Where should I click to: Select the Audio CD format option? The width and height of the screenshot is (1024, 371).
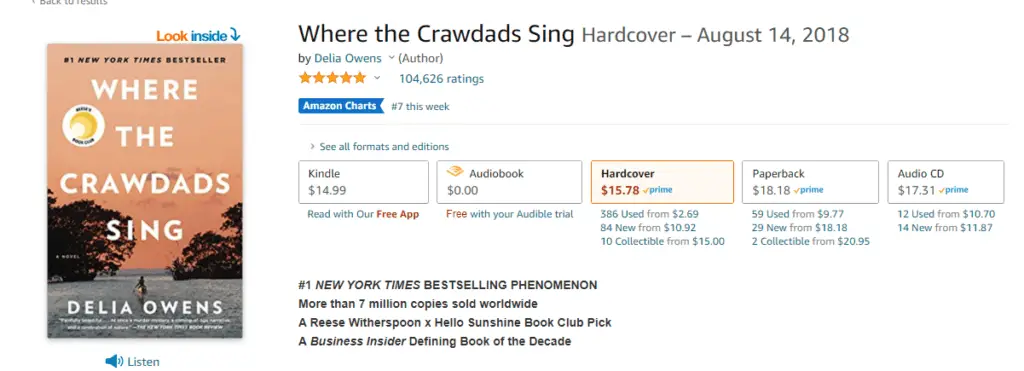946,182
